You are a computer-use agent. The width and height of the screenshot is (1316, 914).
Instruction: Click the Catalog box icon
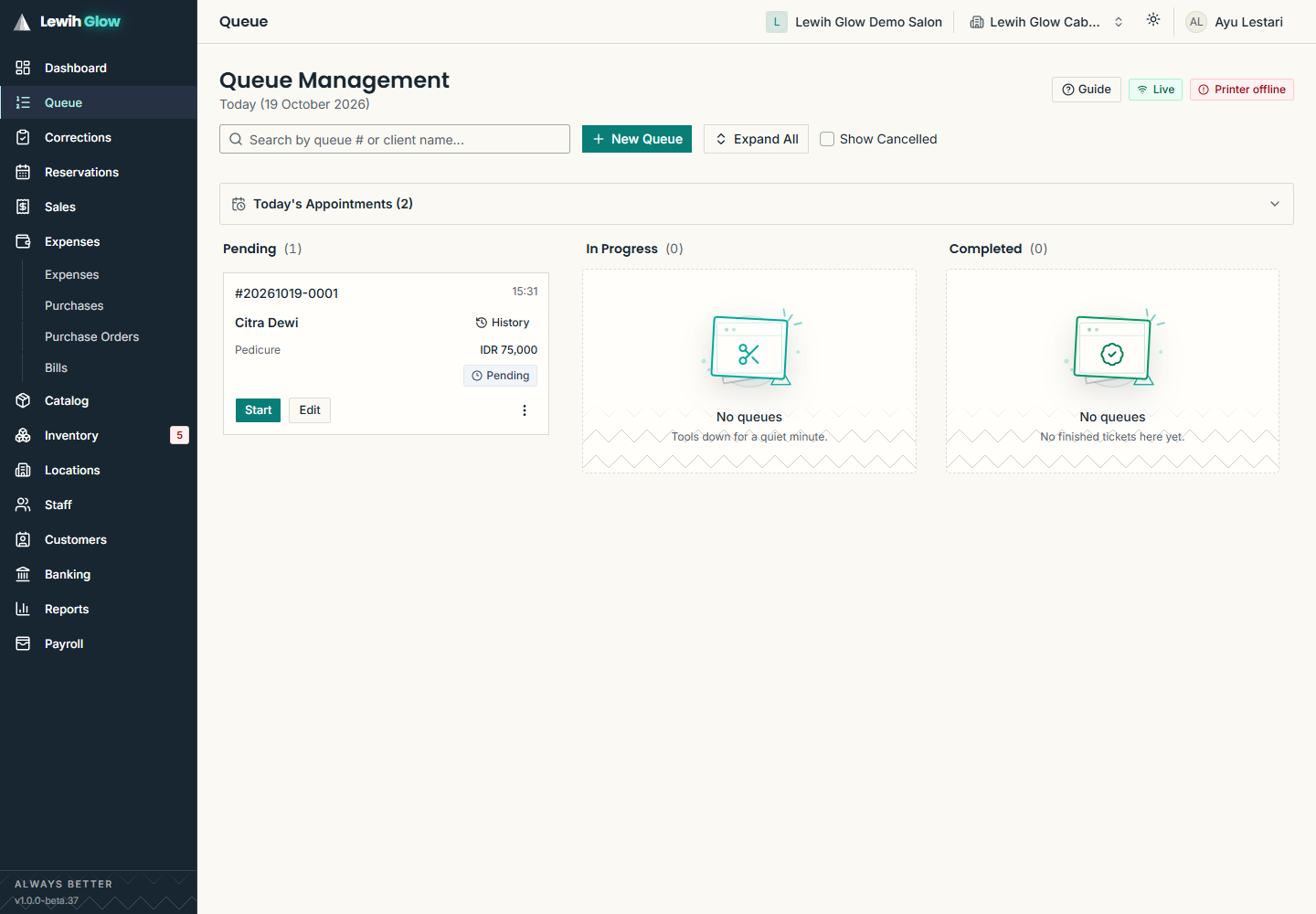(x=23, y=400)
